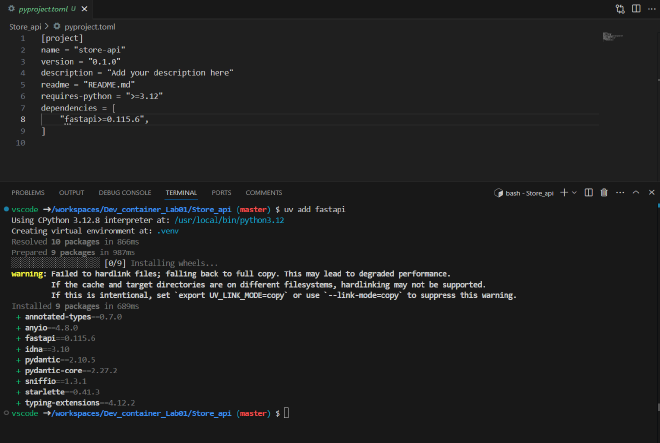Image resolution: width=660 pixels, height=443 pixels.
Task: Click line number 1 in the gutter
Action: pyautogui.click(x=23, y=38)
